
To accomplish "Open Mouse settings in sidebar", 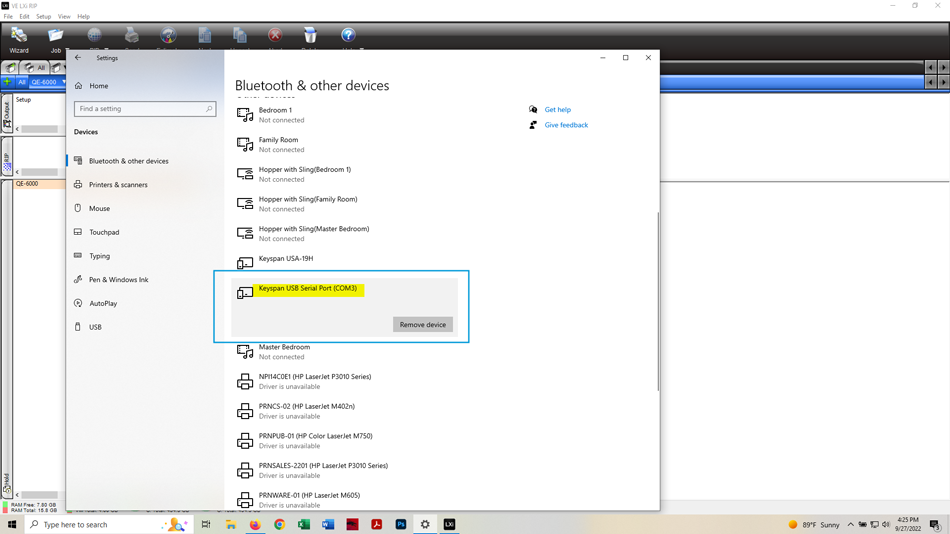I will click(x=99, y=209).
